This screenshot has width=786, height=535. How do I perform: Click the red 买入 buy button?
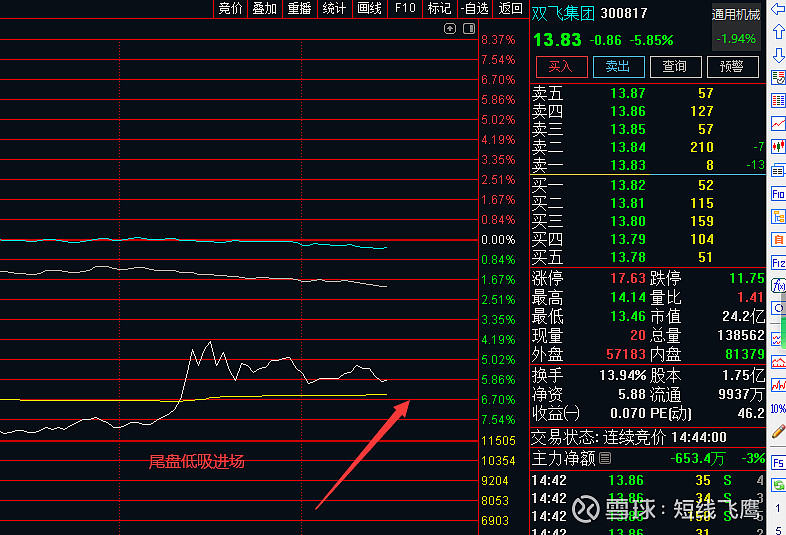(561, 67)
